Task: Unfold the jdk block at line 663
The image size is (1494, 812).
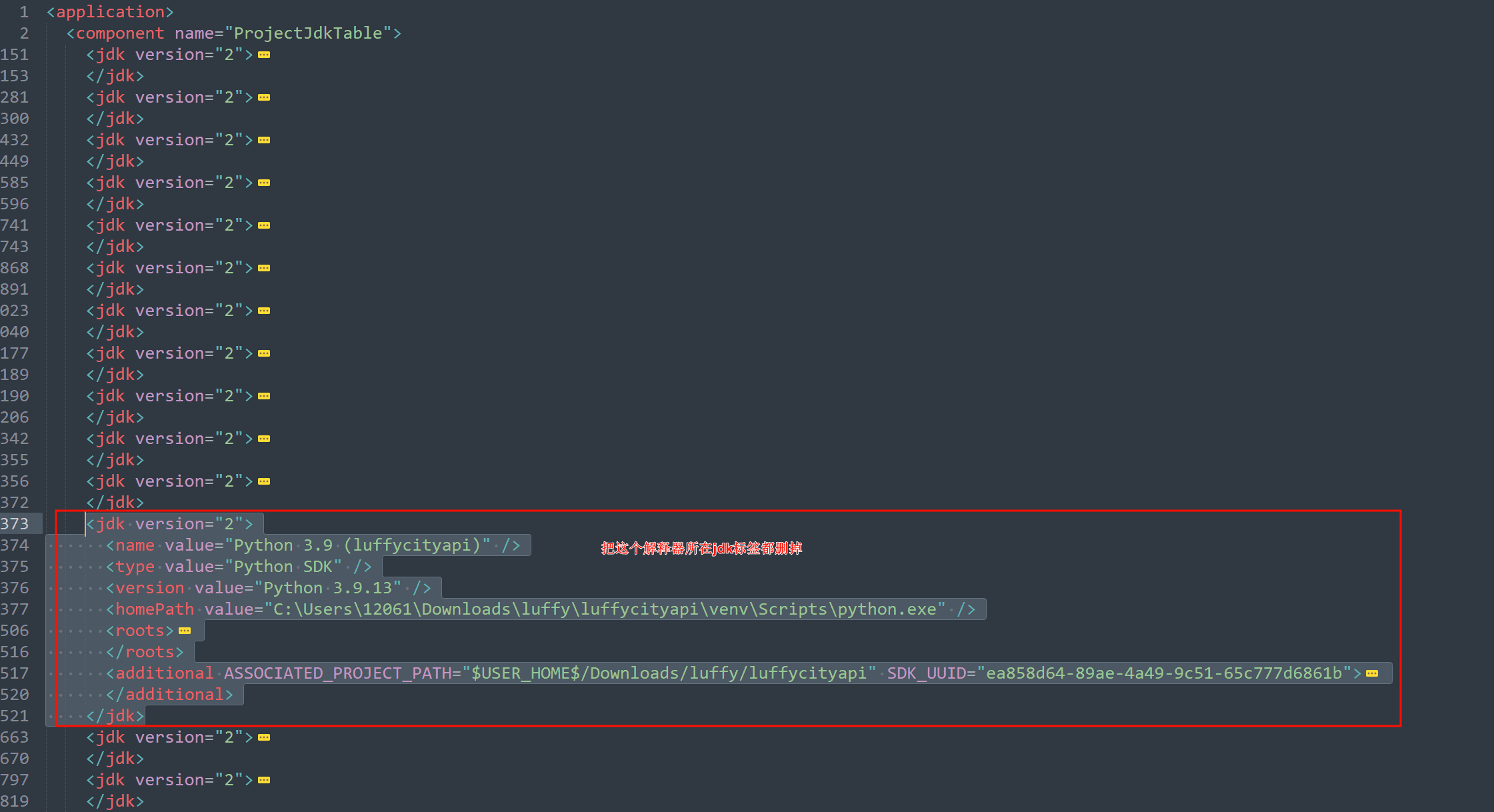Action: point(264,737)
